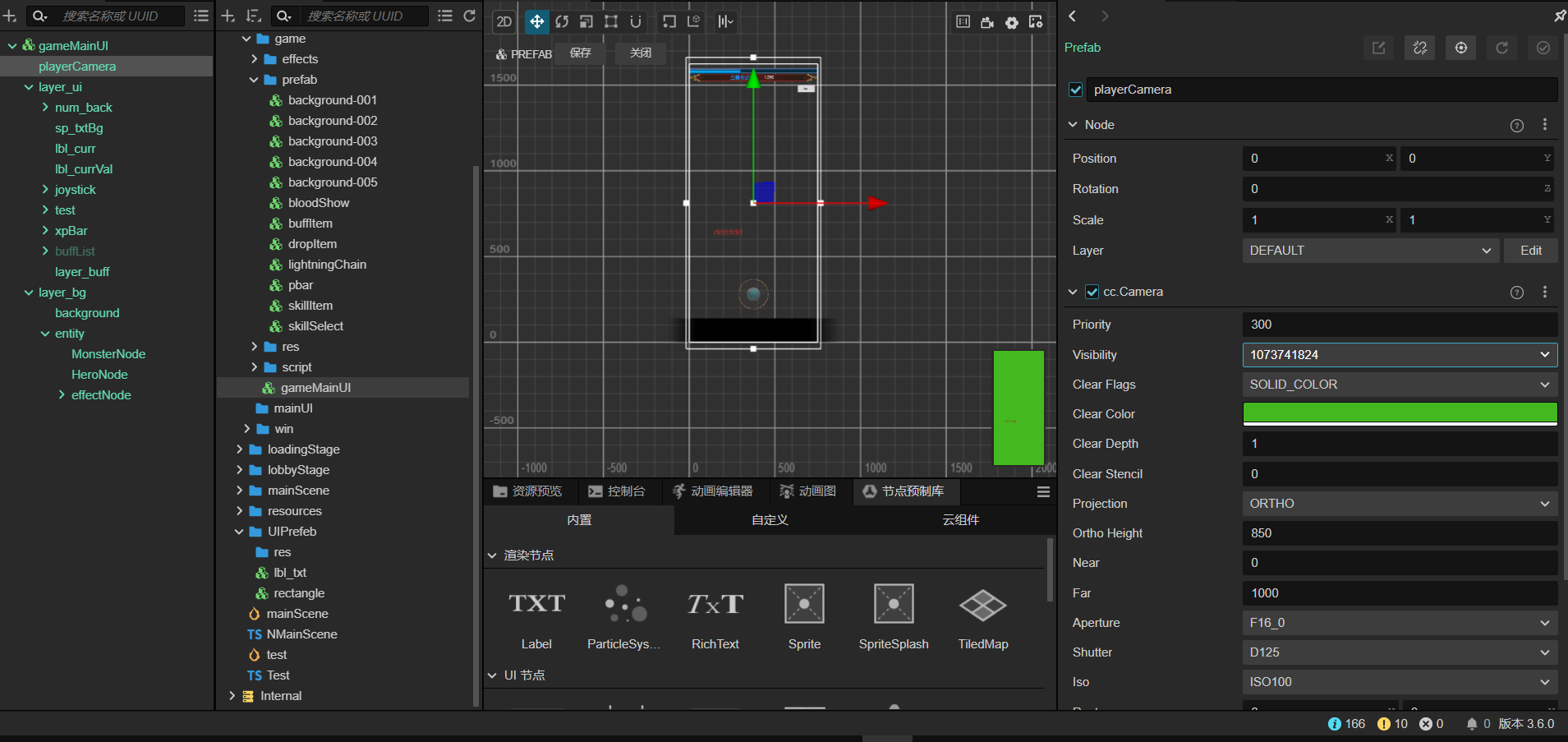
Task: Open the Clear Flags dropdown
Action: [1400, 385]
